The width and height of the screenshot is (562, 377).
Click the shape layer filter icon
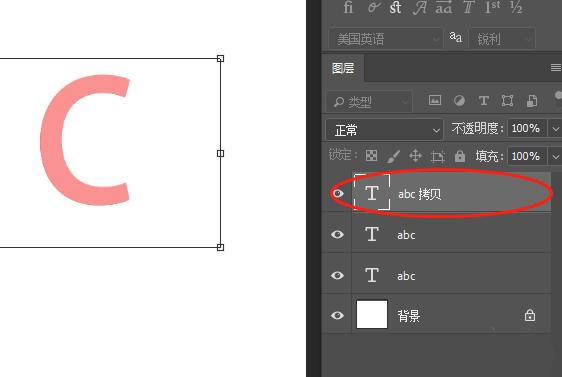507,101
